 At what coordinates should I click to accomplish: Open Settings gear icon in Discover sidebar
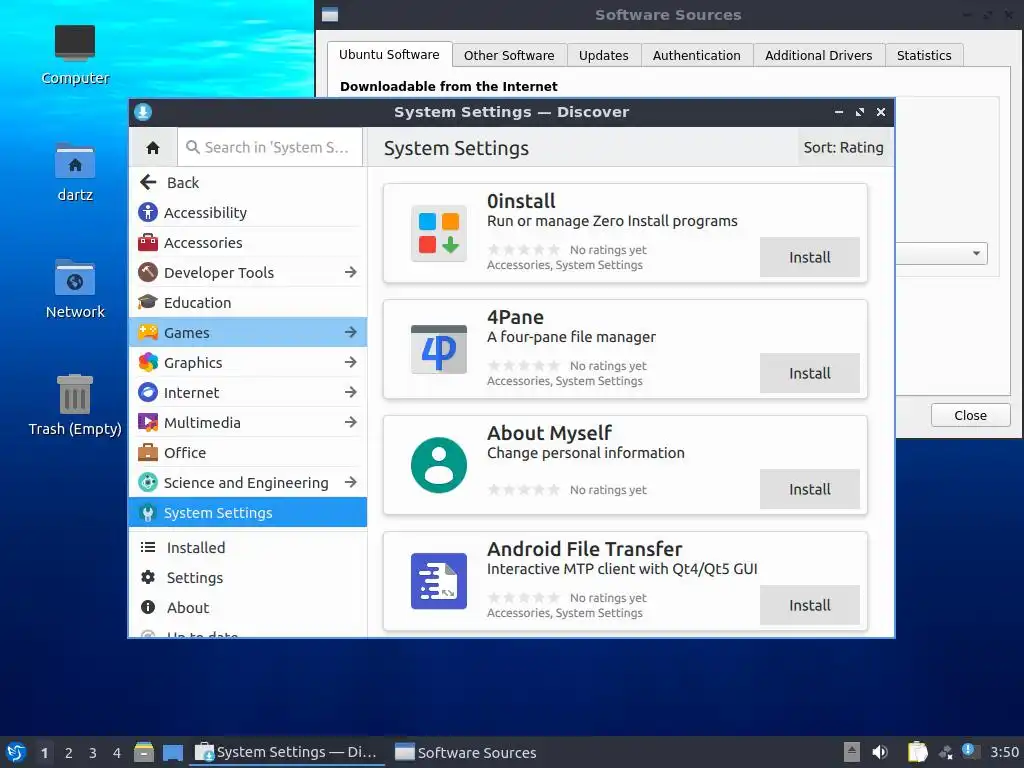coord(148,577)
